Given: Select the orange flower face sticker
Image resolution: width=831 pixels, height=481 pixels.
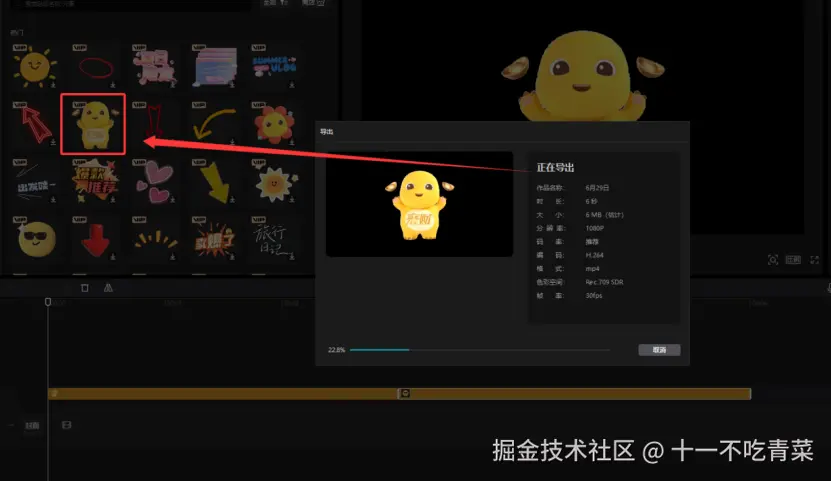Looking at the screenshot, I should point(274,123).
